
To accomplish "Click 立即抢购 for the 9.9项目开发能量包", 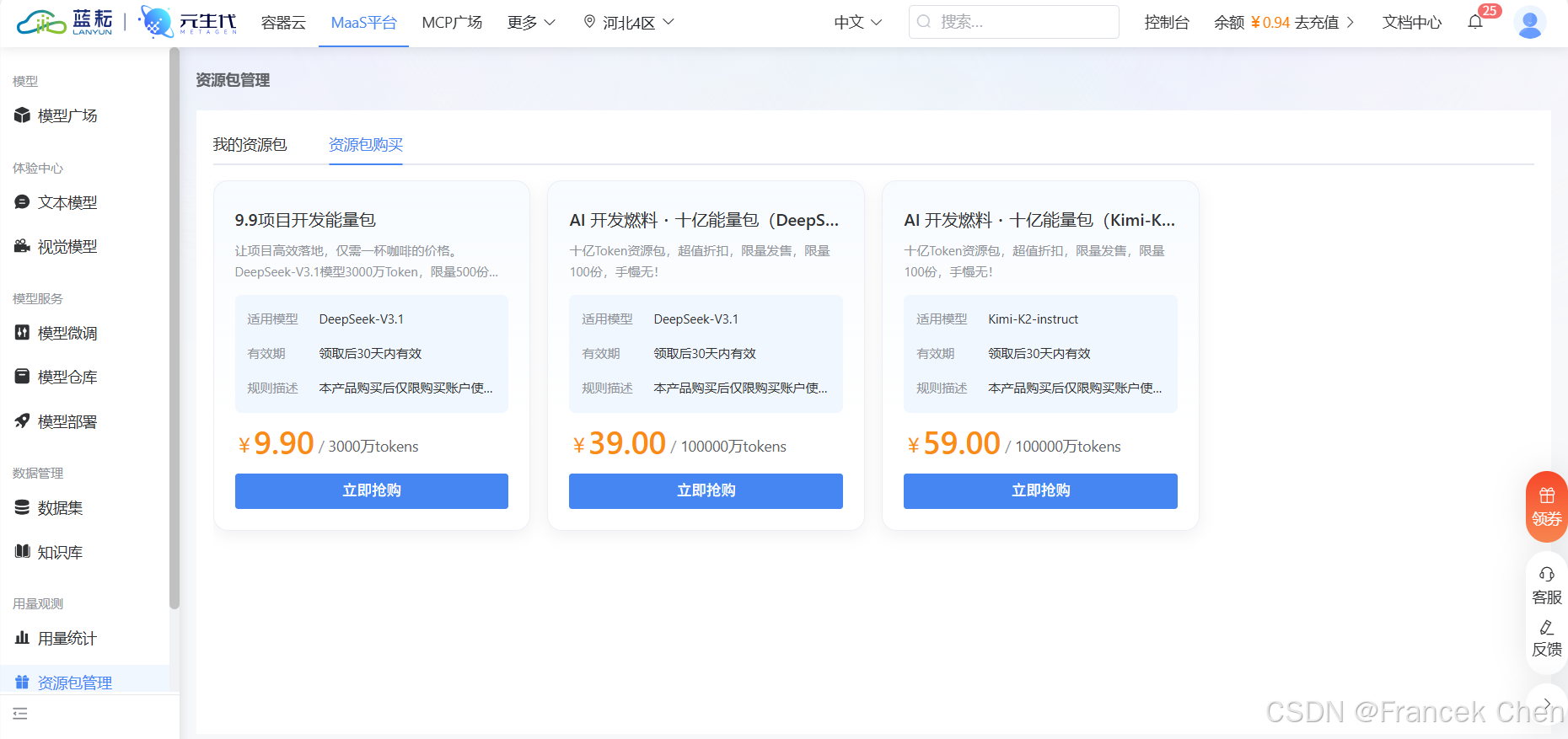I will pos(372,490).
